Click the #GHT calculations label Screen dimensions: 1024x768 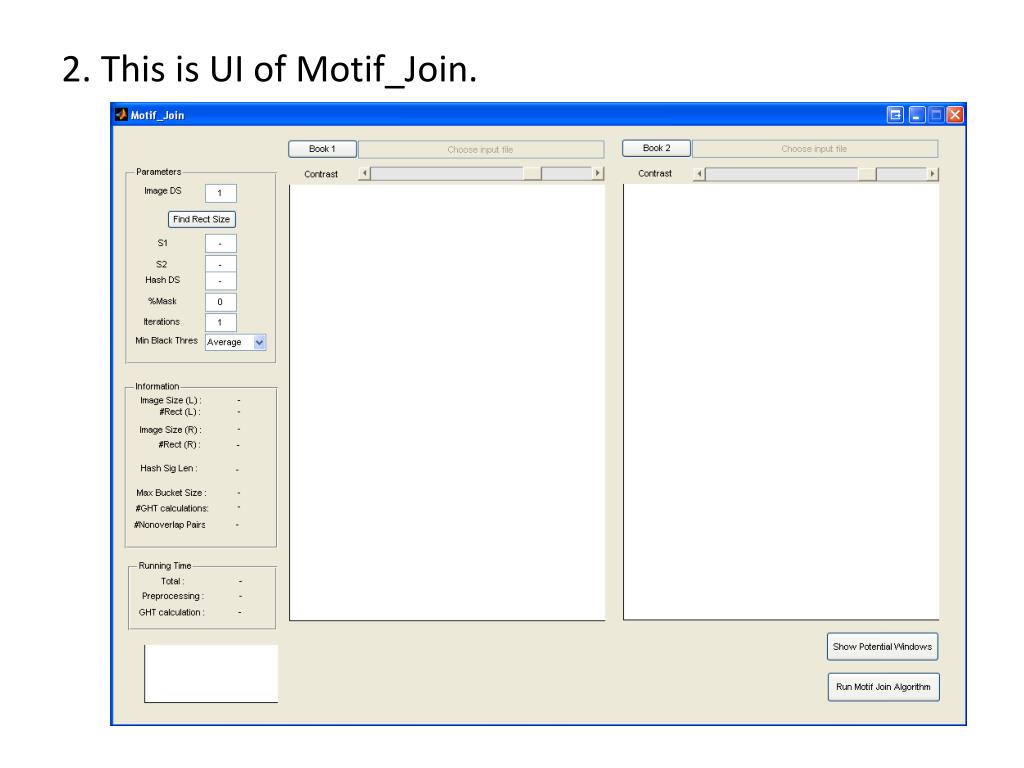click(x=172, y=509)
